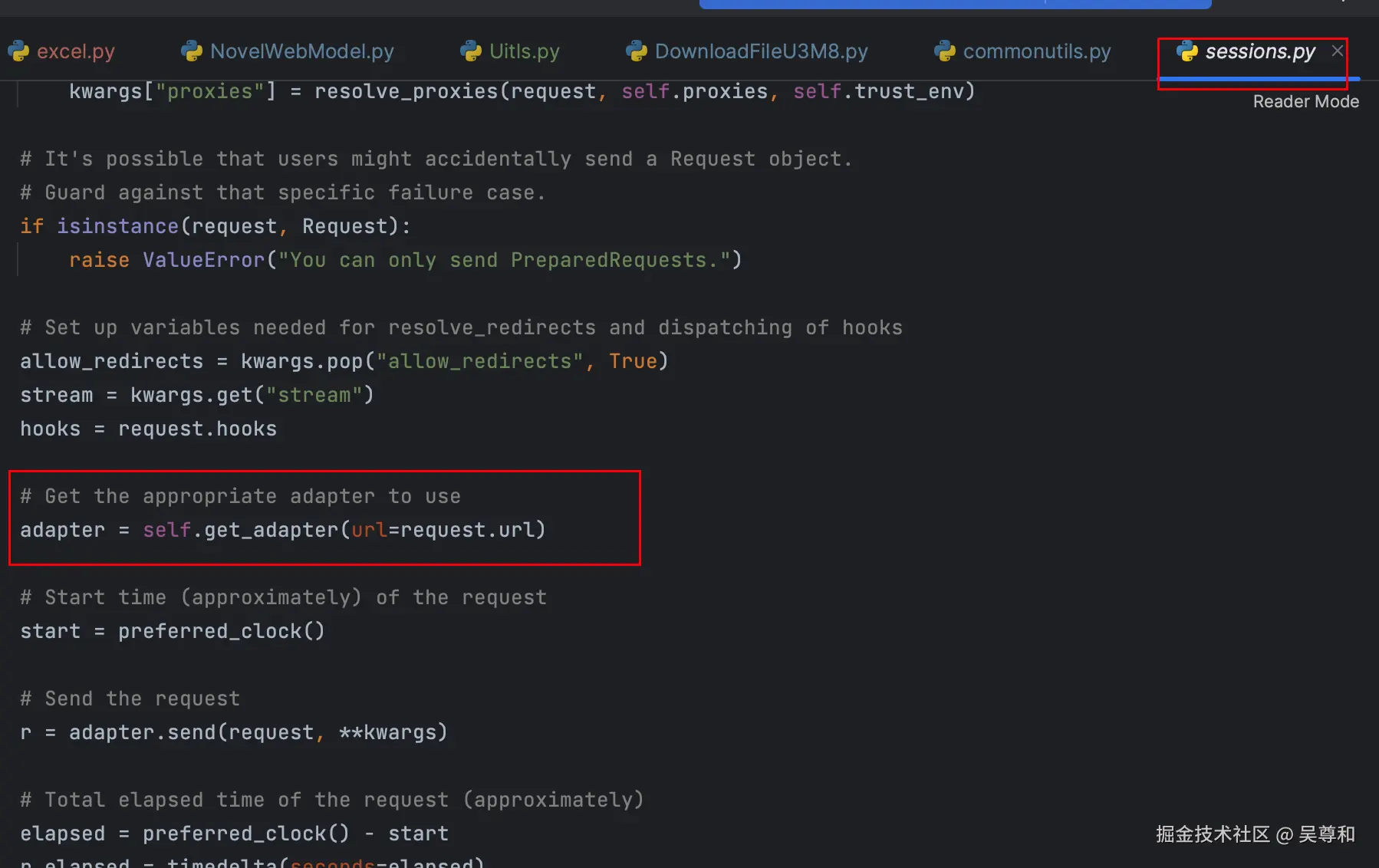Click the send method in adapter.send
Screen dimensions: 1379x868
(x=191, y=732)
